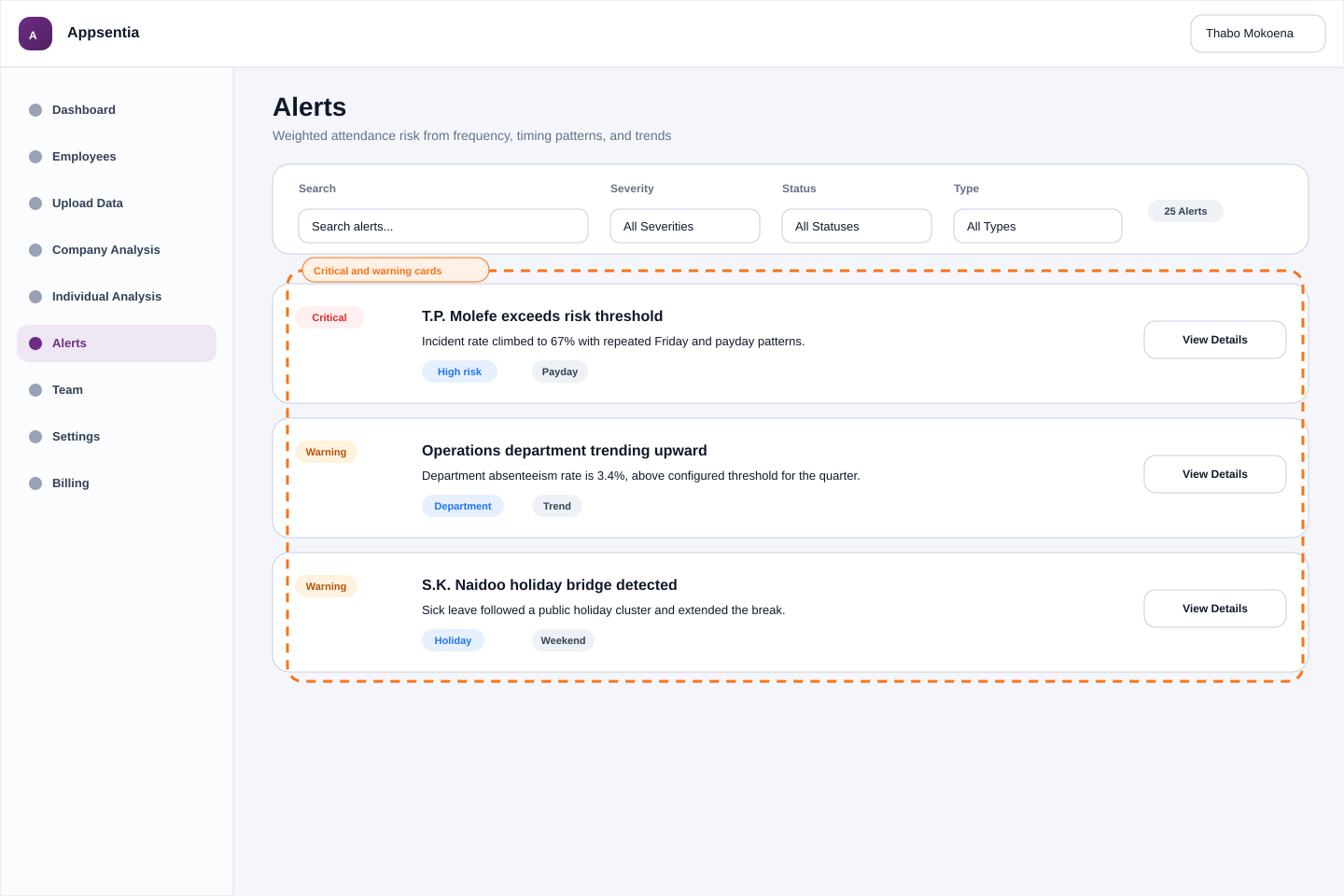View details for Operations department alert

pos(1215,474)
